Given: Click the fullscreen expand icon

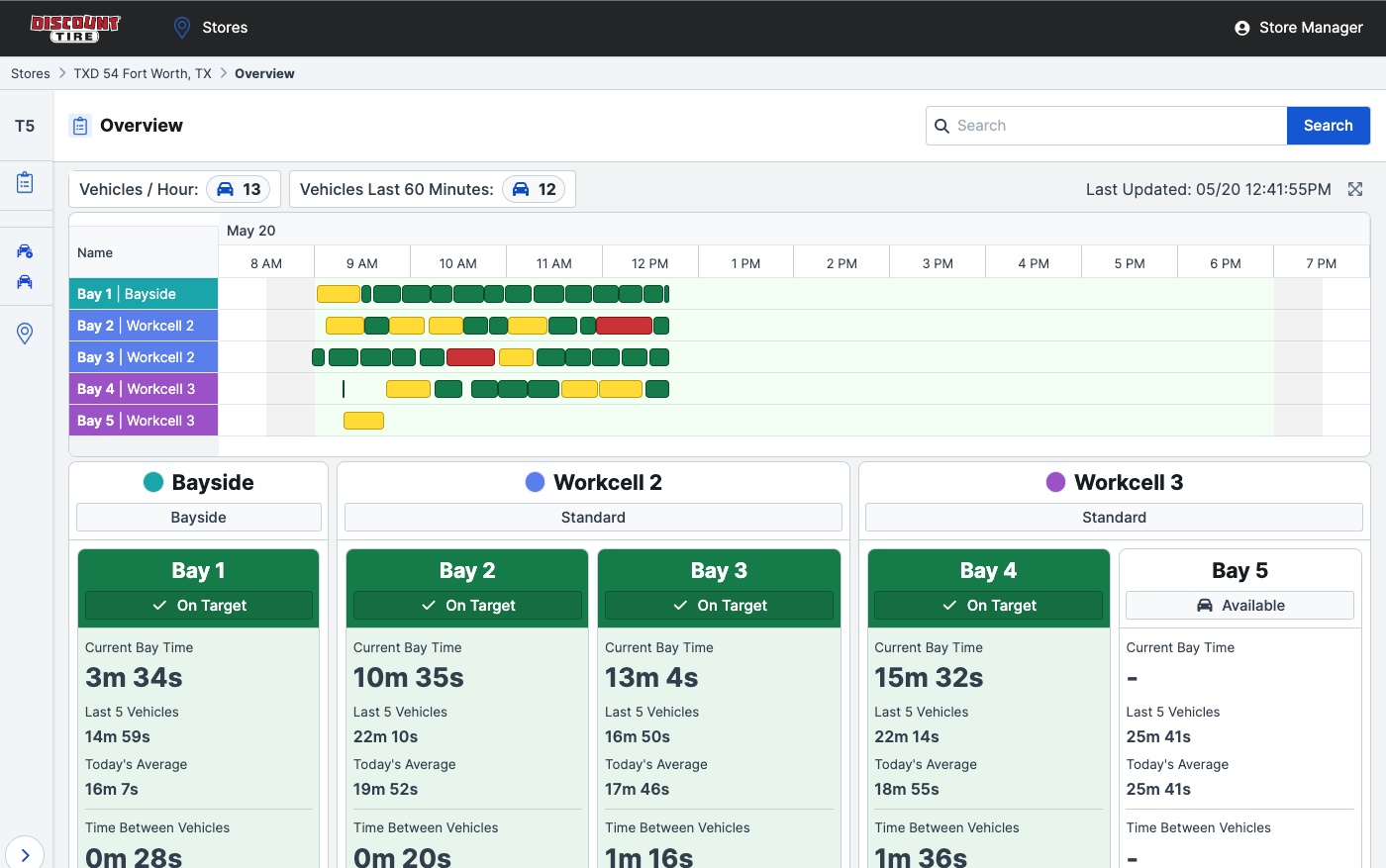Looking at the screenshot, I should tap(1355, 189).
